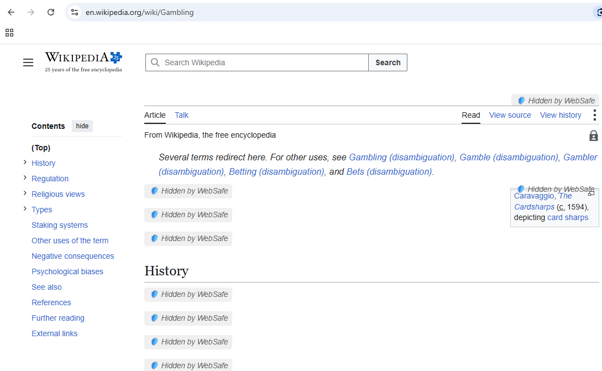
Task: Open Caravaggio link in image caption
Action: (534, 196)
